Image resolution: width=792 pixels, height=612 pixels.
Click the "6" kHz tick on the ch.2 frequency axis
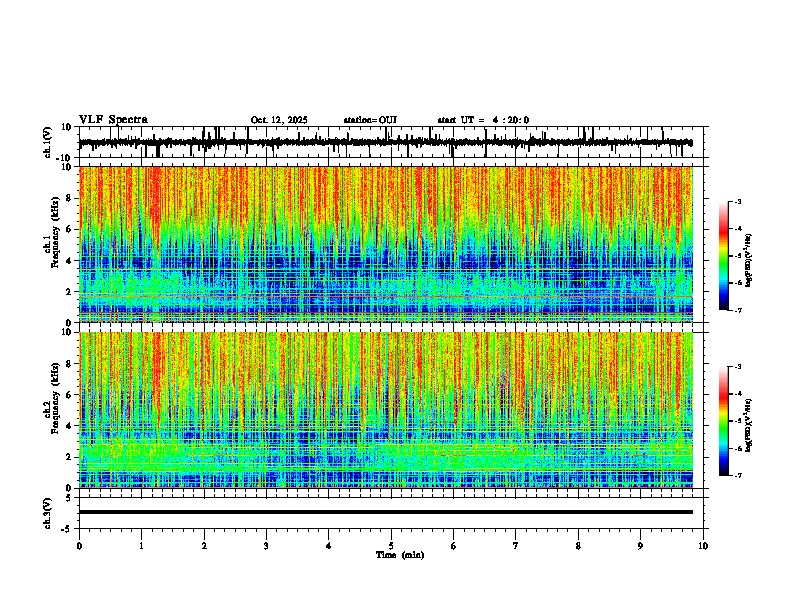(69, 395)
